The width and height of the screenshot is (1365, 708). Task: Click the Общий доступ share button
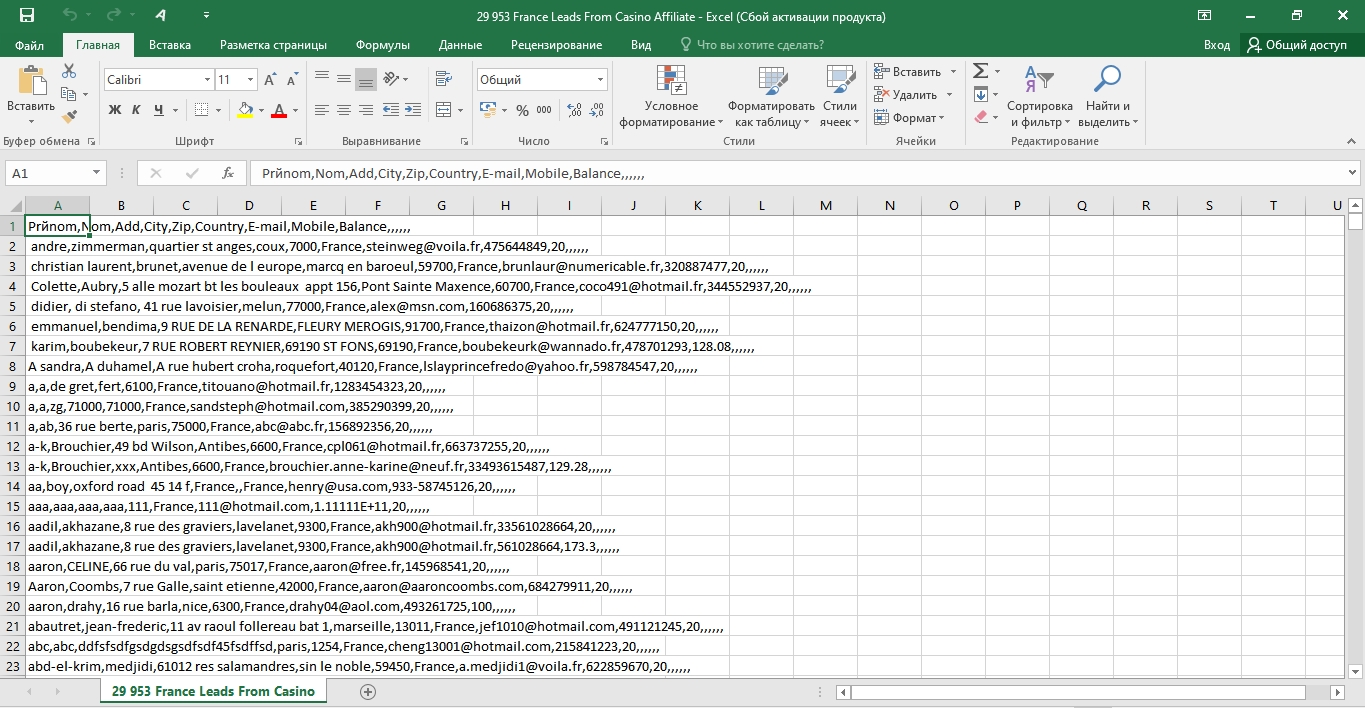(x=1296, y=45)
